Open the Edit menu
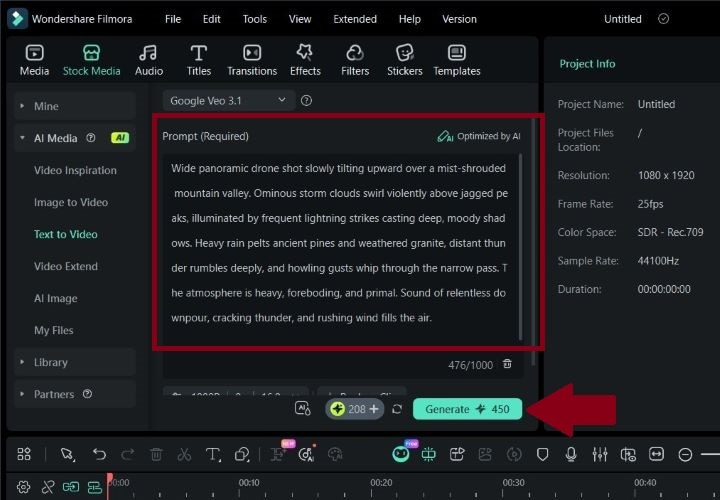 tap(212, 19)
